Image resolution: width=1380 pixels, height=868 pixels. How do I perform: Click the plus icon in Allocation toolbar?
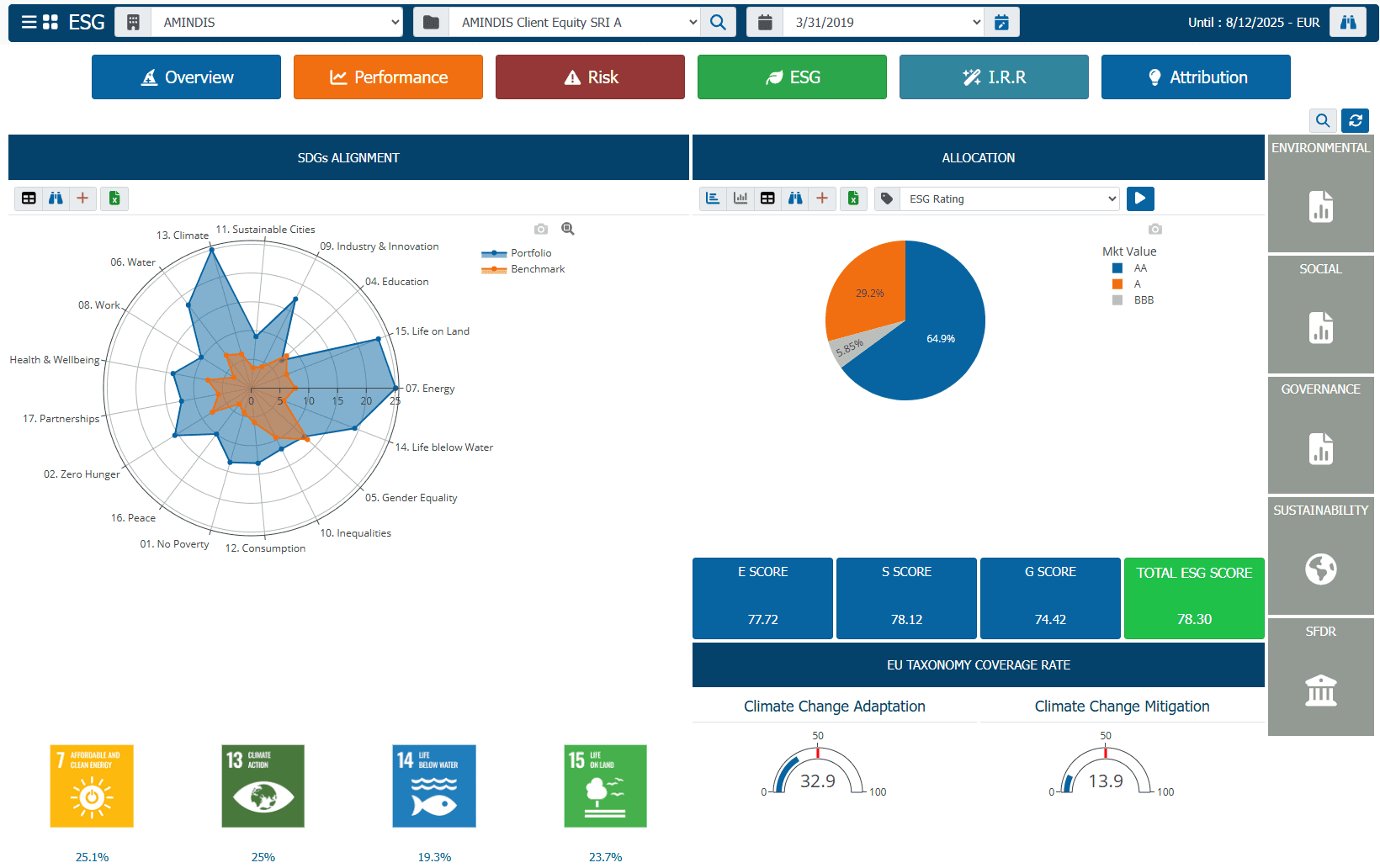(822, 198)
